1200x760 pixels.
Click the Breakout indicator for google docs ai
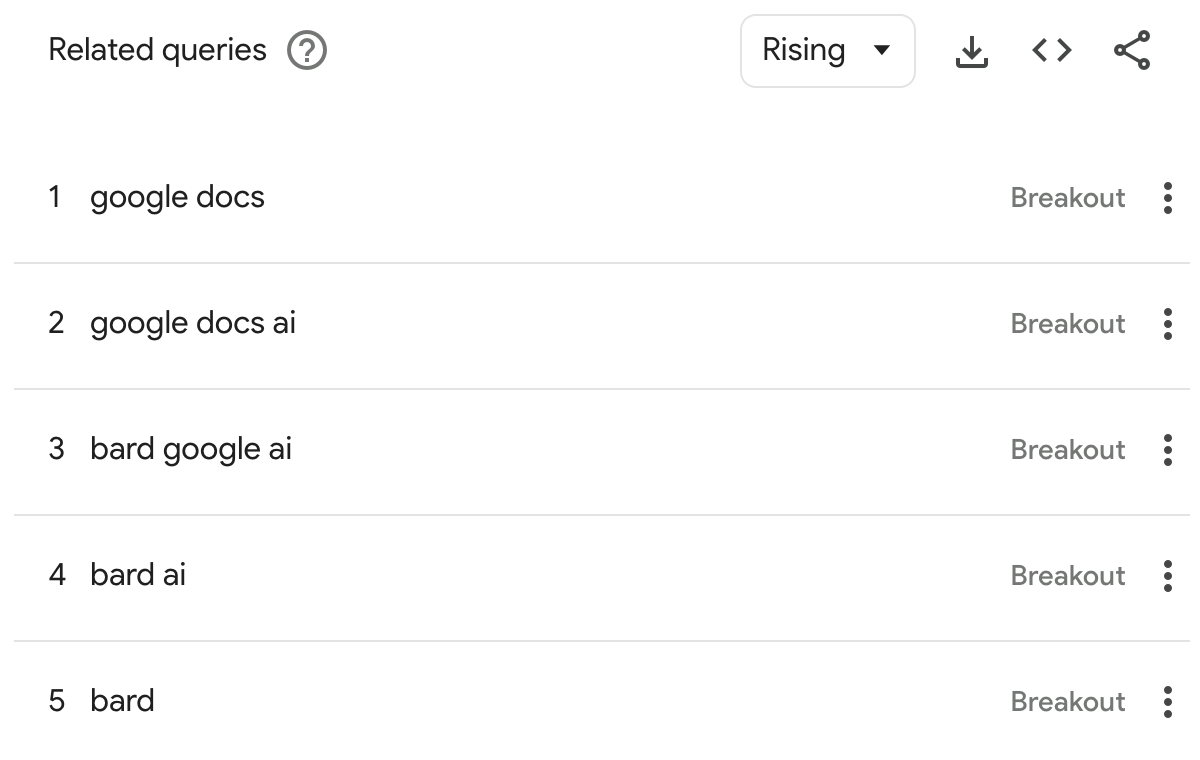(x=1067, y=323)
